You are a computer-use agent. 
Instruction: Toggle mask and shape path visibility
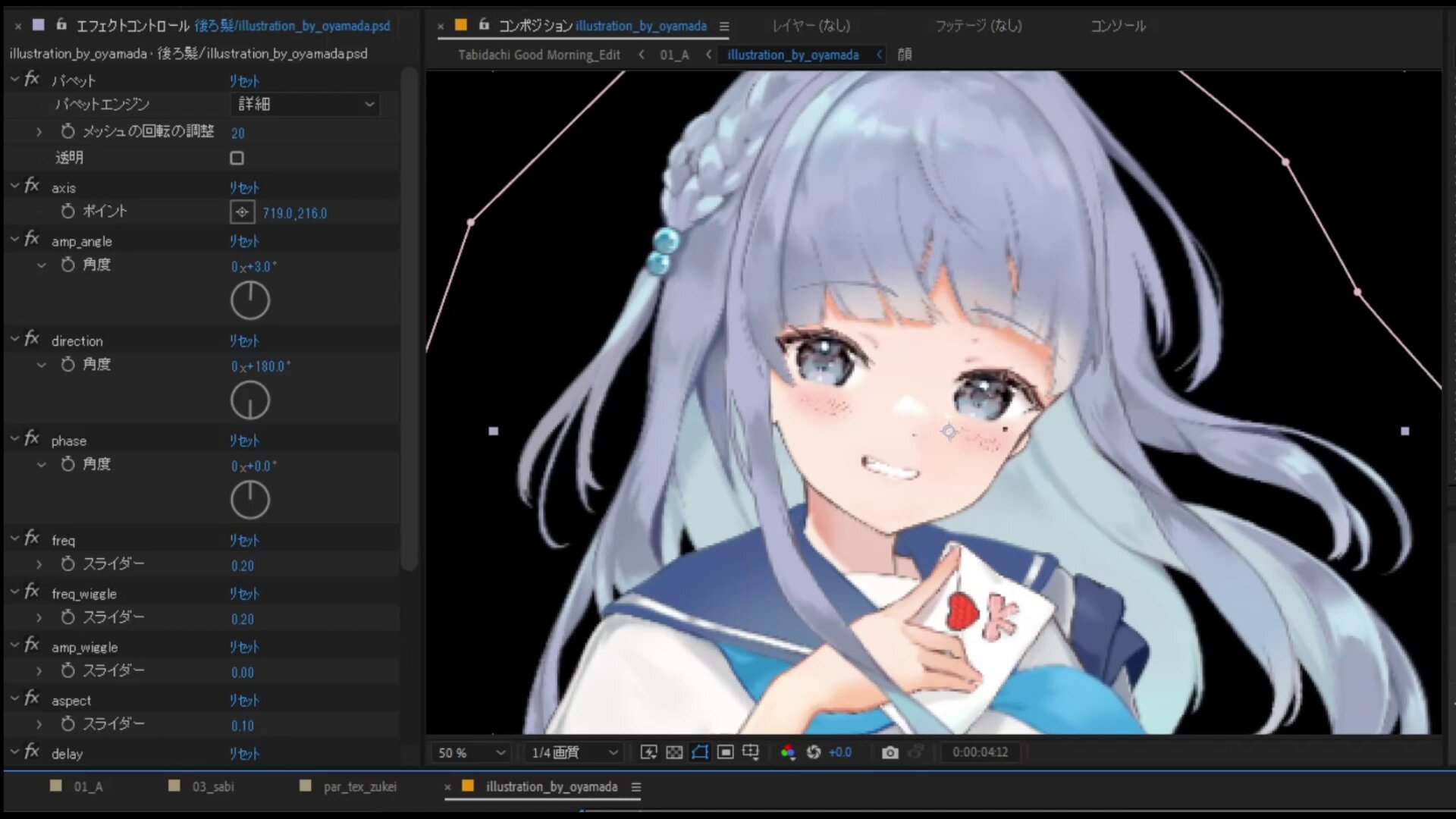coord(700,752)
